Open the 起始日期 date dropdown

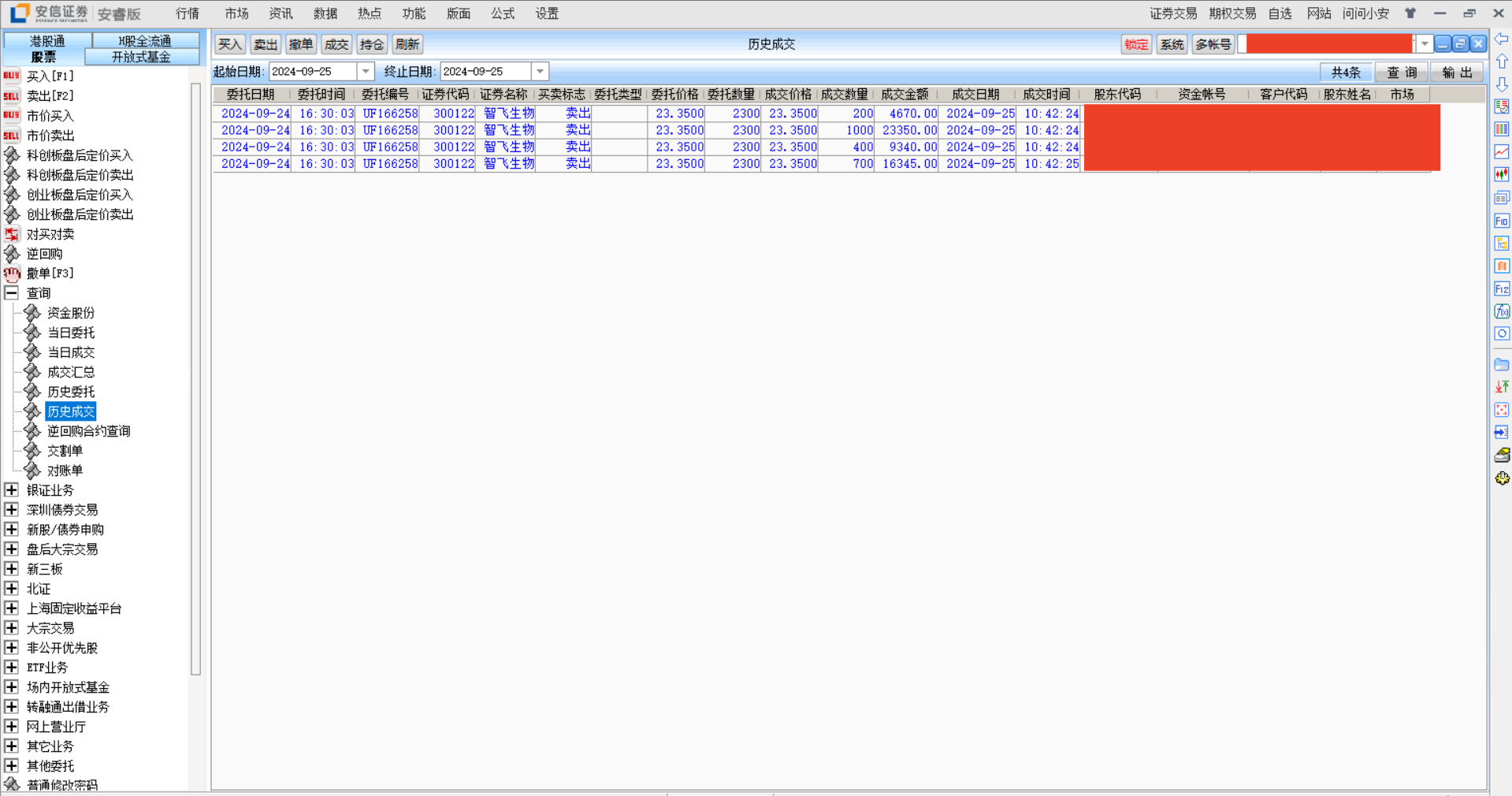coord(366,72)
